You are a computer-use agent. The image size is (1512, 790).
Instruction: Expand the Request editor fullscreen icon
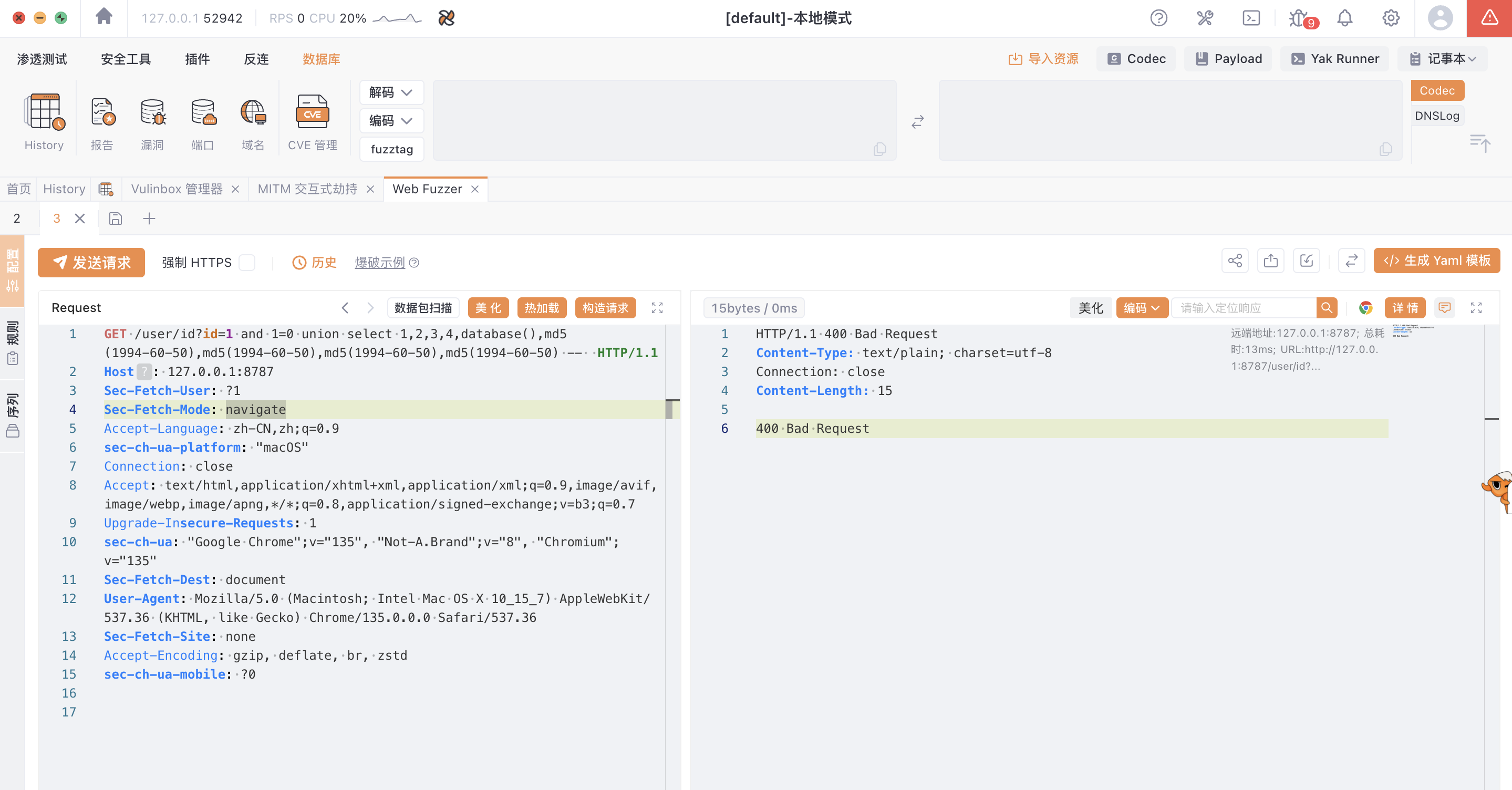pyautogui.click(x=657, y=308)
